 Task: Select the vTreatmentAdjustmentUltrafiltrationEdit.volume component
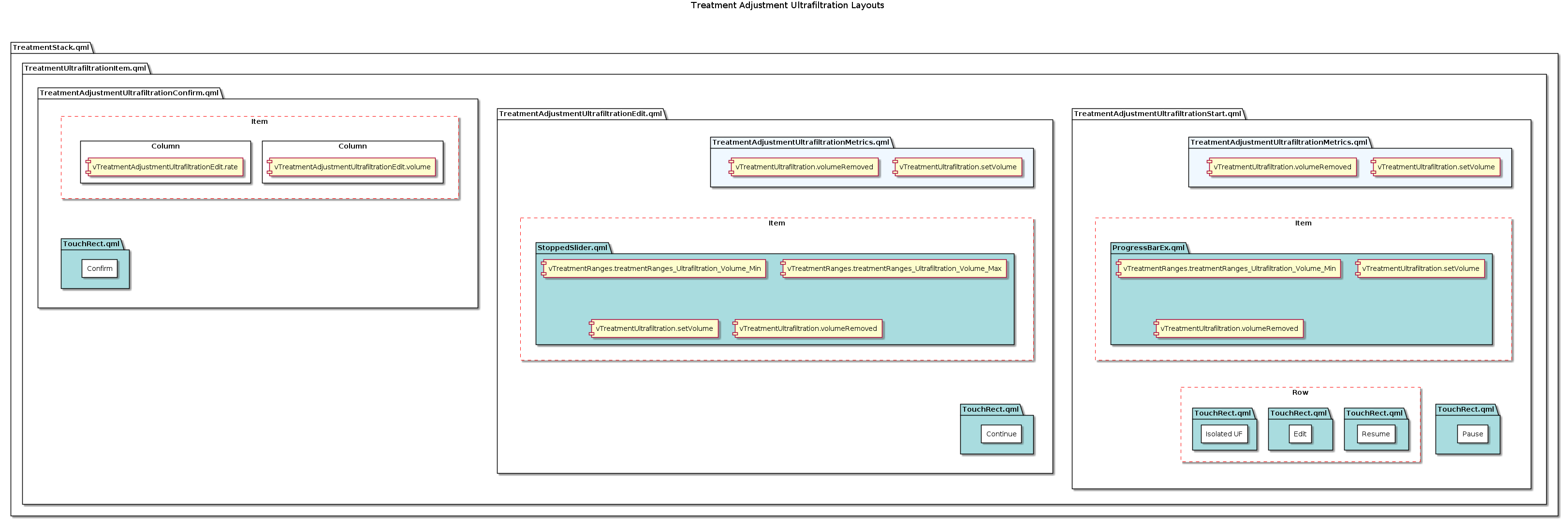pos(352,167)
